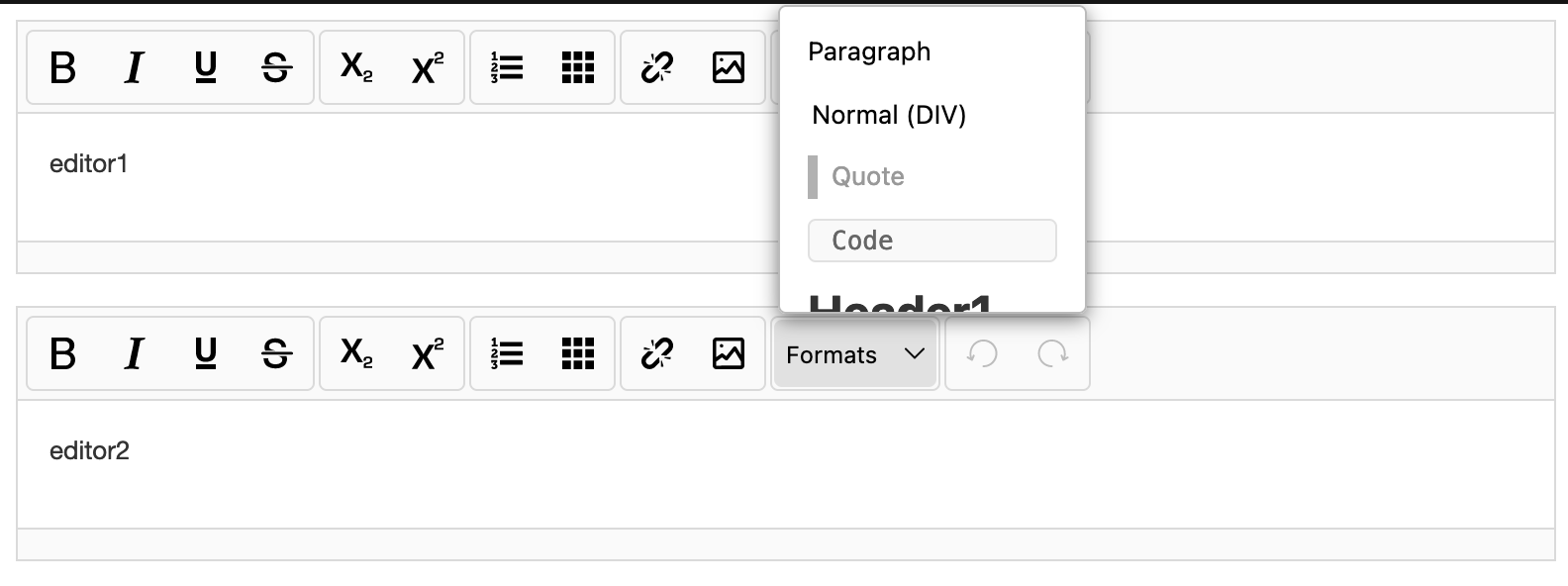This screenshot has width=1568, height=586.
Task: Open the Formats dropdown in editor2
Action: [x=854, y=353]
